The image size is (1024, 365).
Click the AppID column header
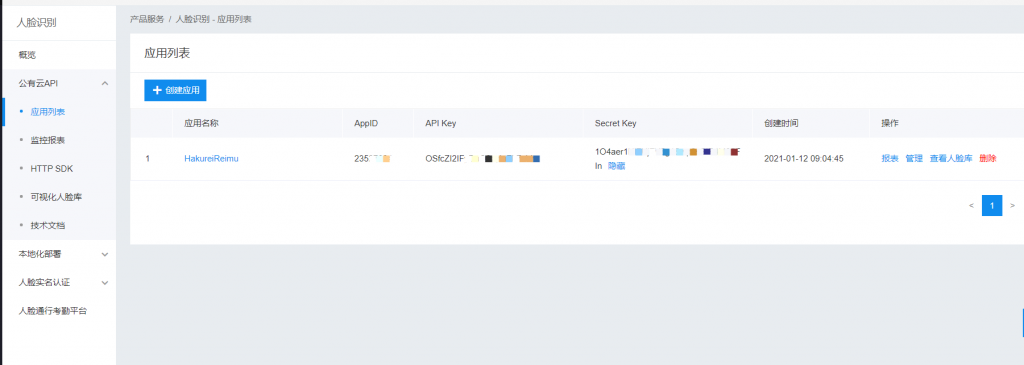pos(366,123)
